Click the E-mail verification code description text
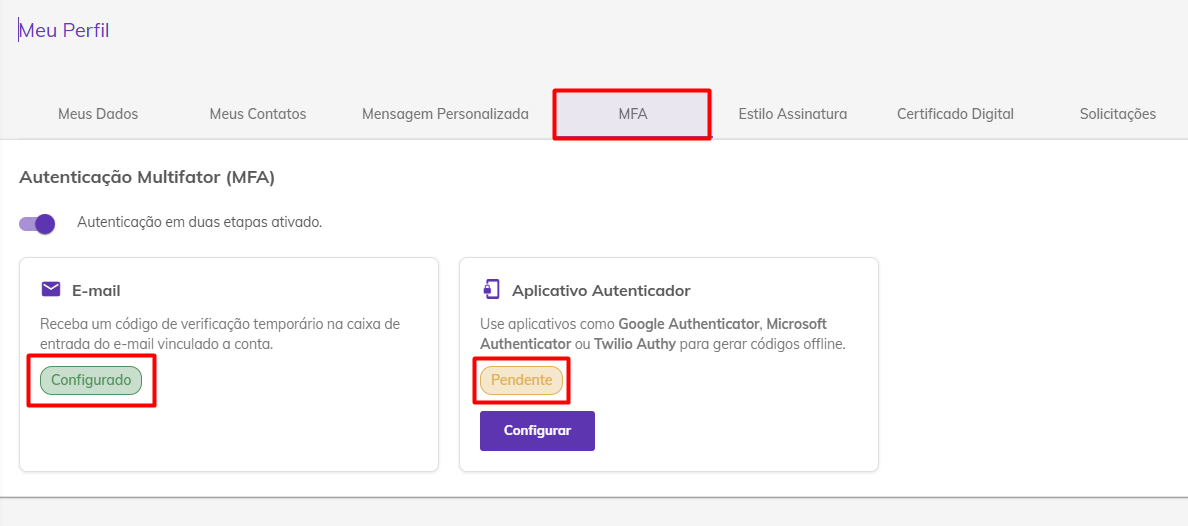This screenshot has height=526, width=1188. click(220, 334)
